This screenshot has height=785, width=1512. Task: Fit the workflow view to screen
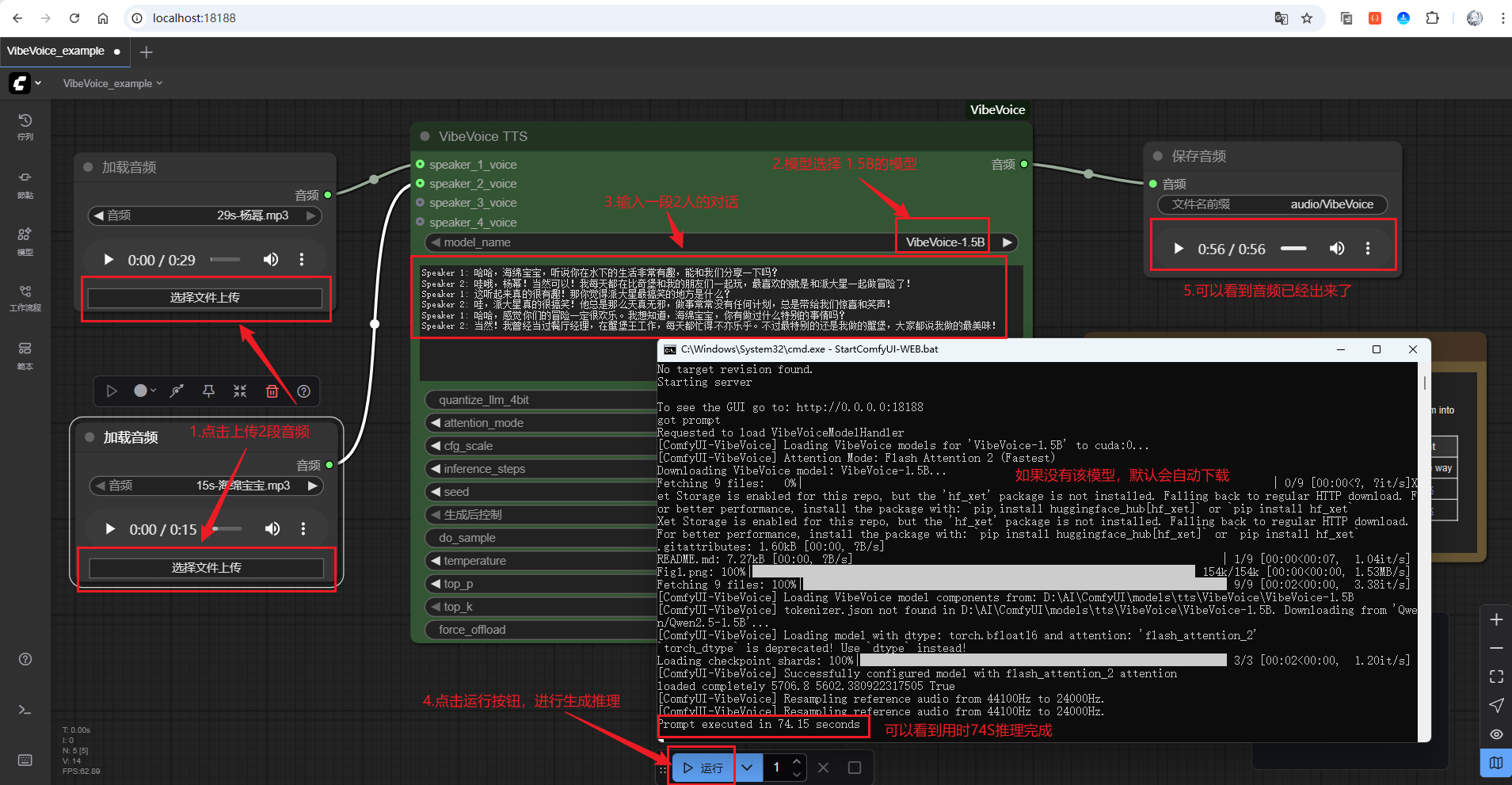tap(1496, 676)
